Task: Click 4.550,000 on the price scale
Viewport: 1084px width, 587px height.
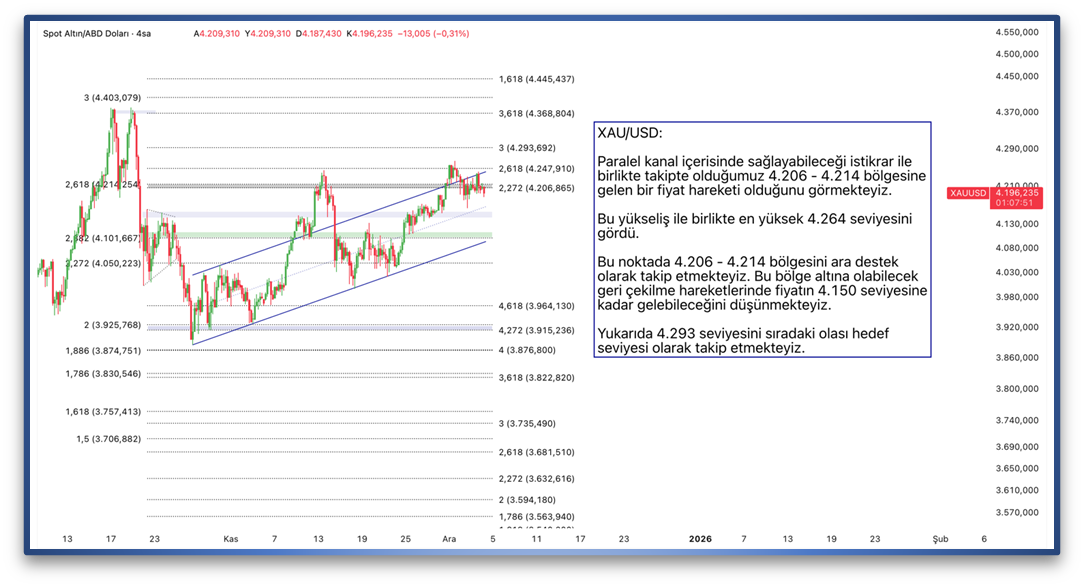Action: [x=1016, y=32]
